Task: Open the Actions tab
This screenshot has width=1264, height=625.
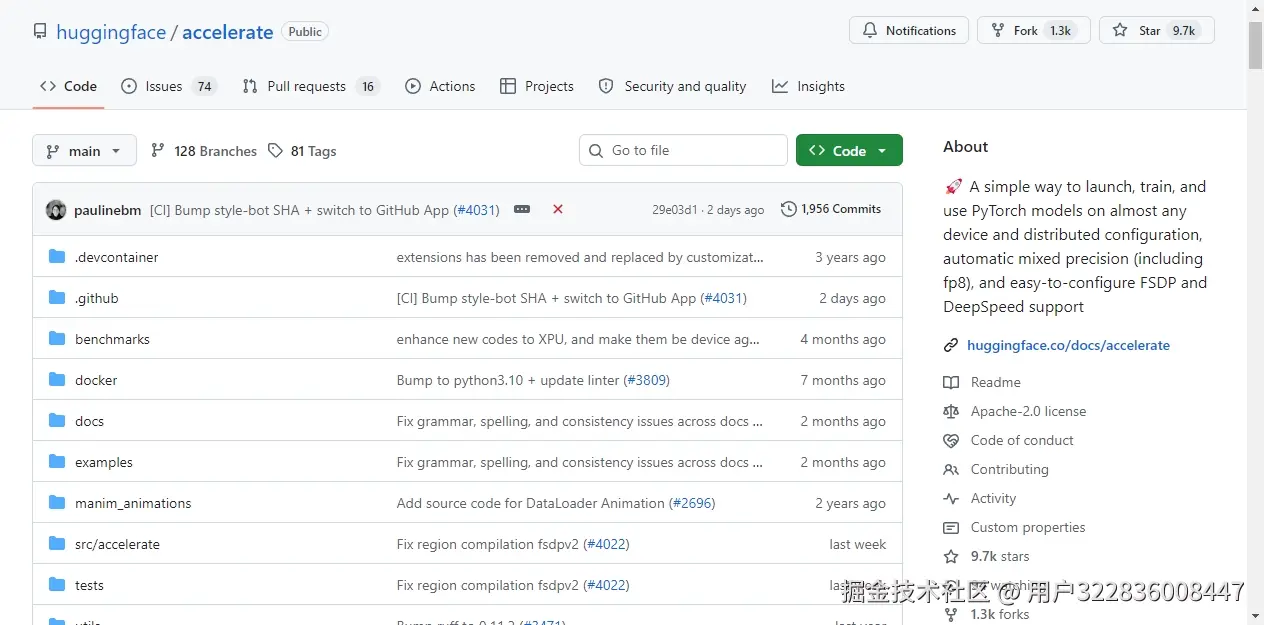Action: tap(440, 86)
